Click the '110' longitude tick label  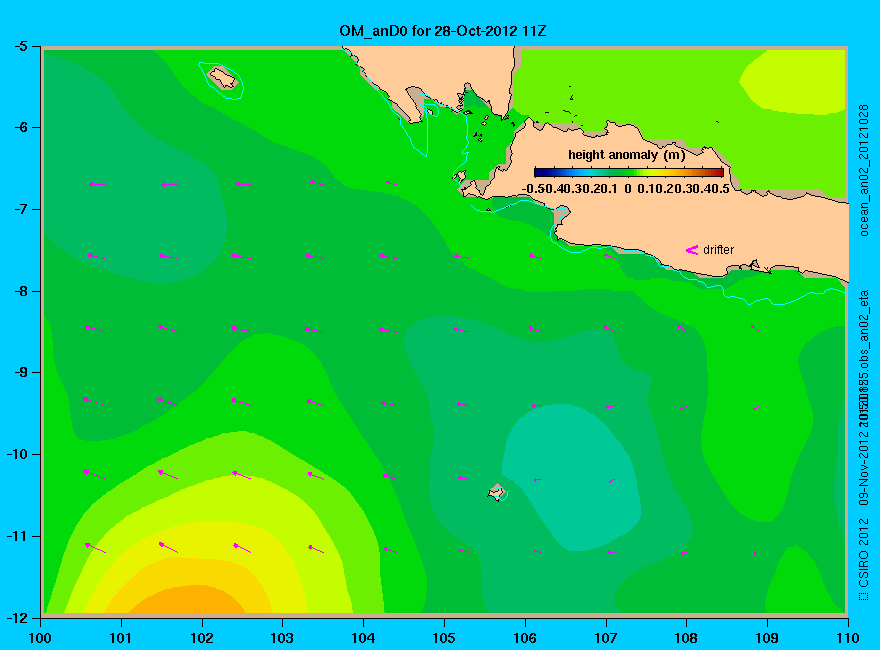(x=848, y=638)
